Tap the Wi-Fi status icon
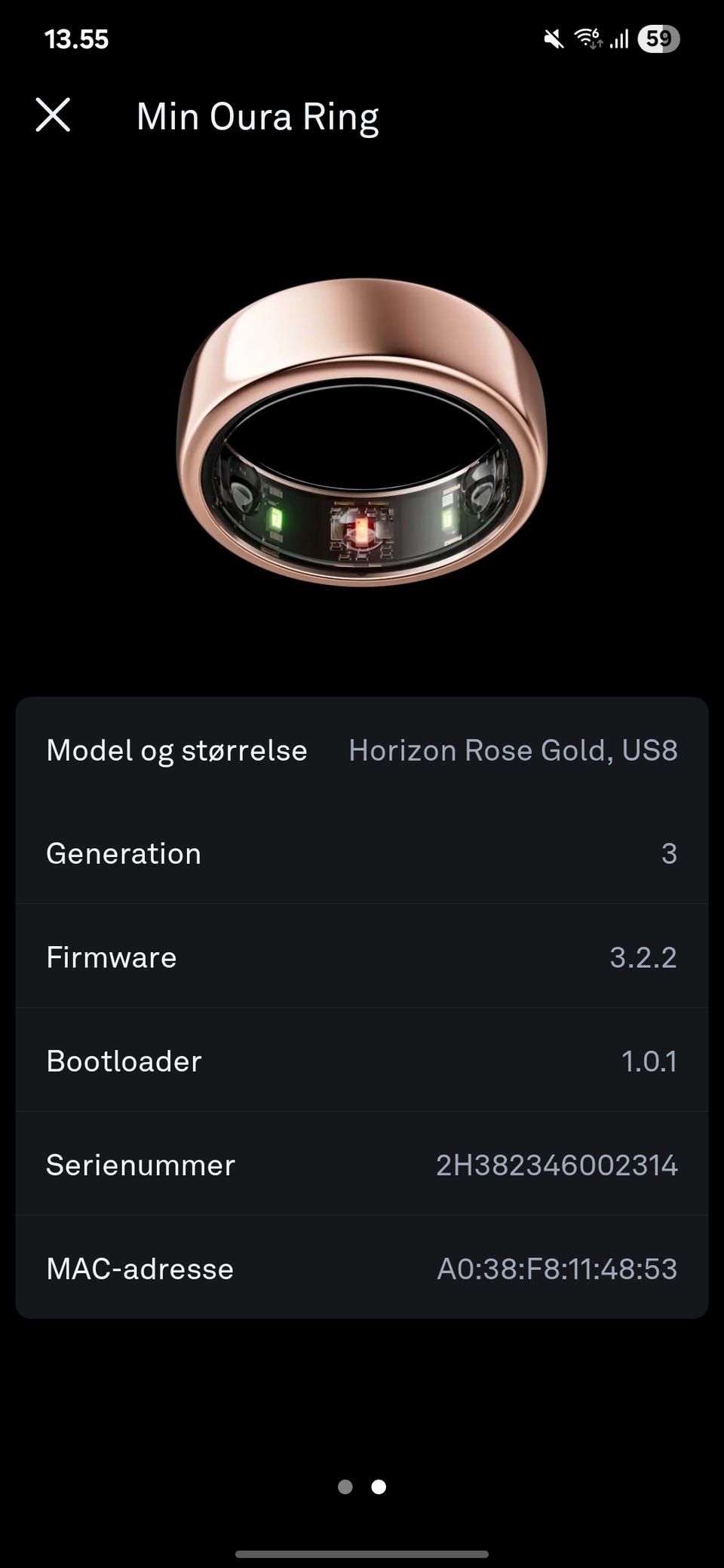This screenshot has height=1568, width=724. (x=588, y=38)
